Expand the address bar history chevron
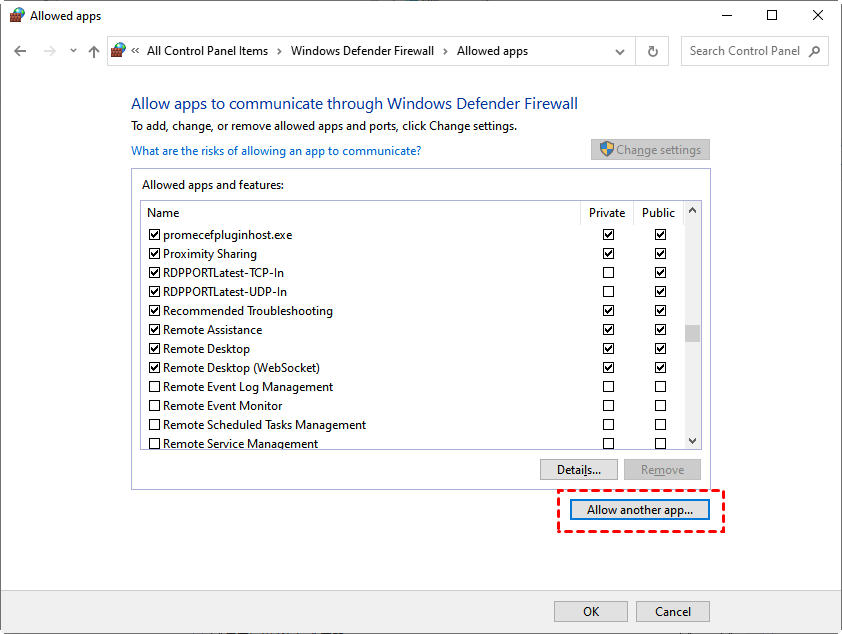 coord(620,52)
